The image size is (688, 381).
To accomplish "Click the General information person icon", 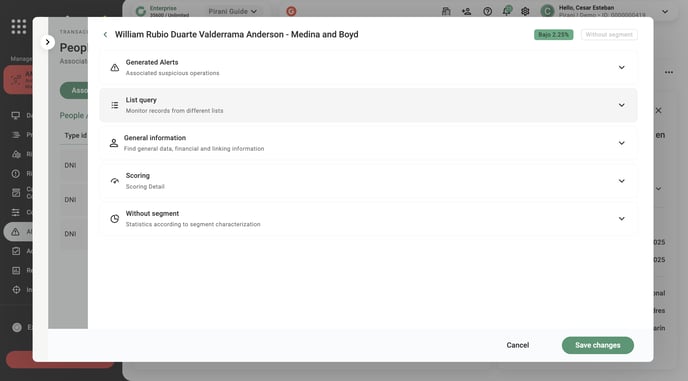I will coord(114,143).
